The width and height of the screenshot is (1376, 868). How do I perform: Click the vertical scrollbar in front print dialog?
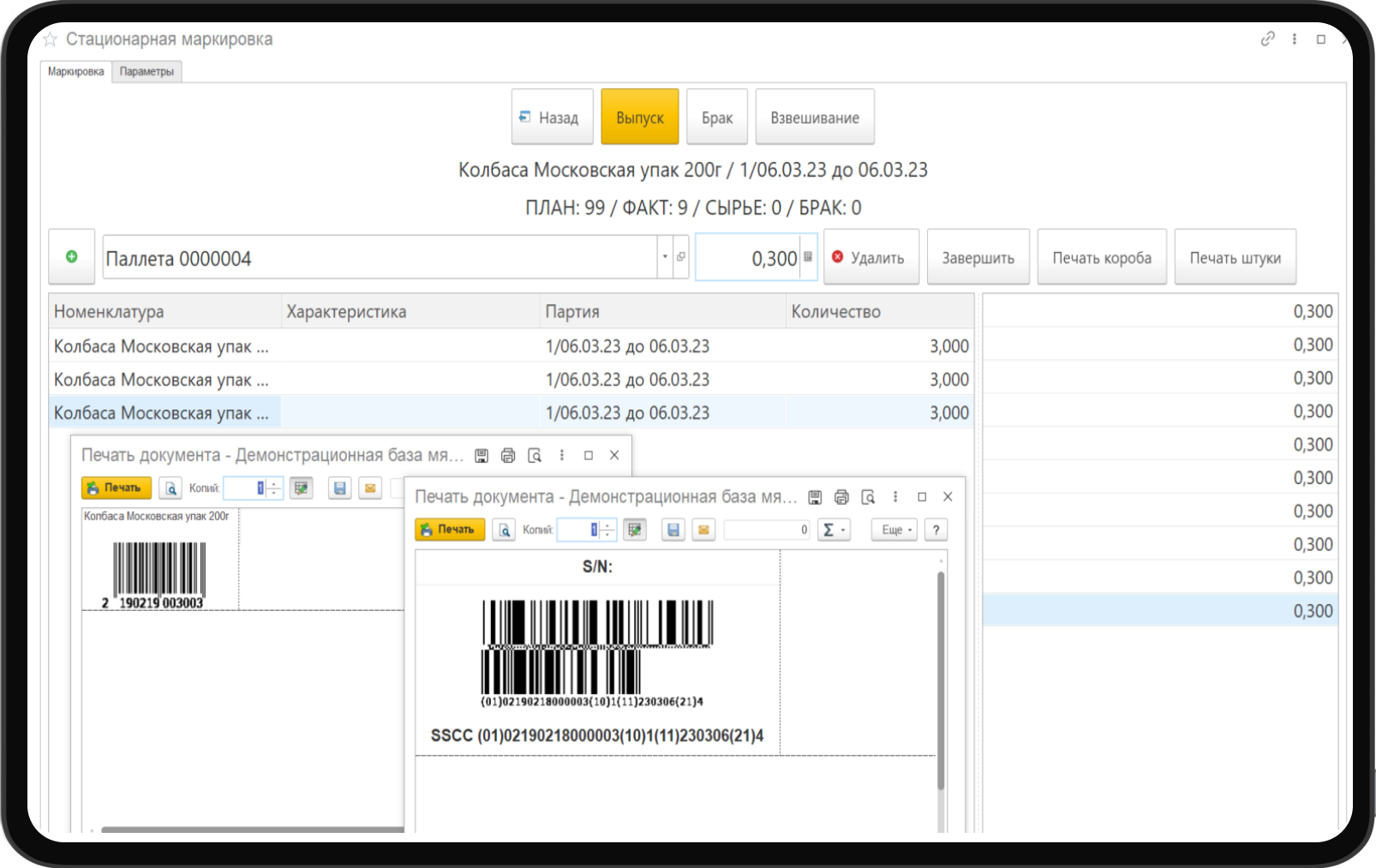pyautogui.click(x=941, y=681)
